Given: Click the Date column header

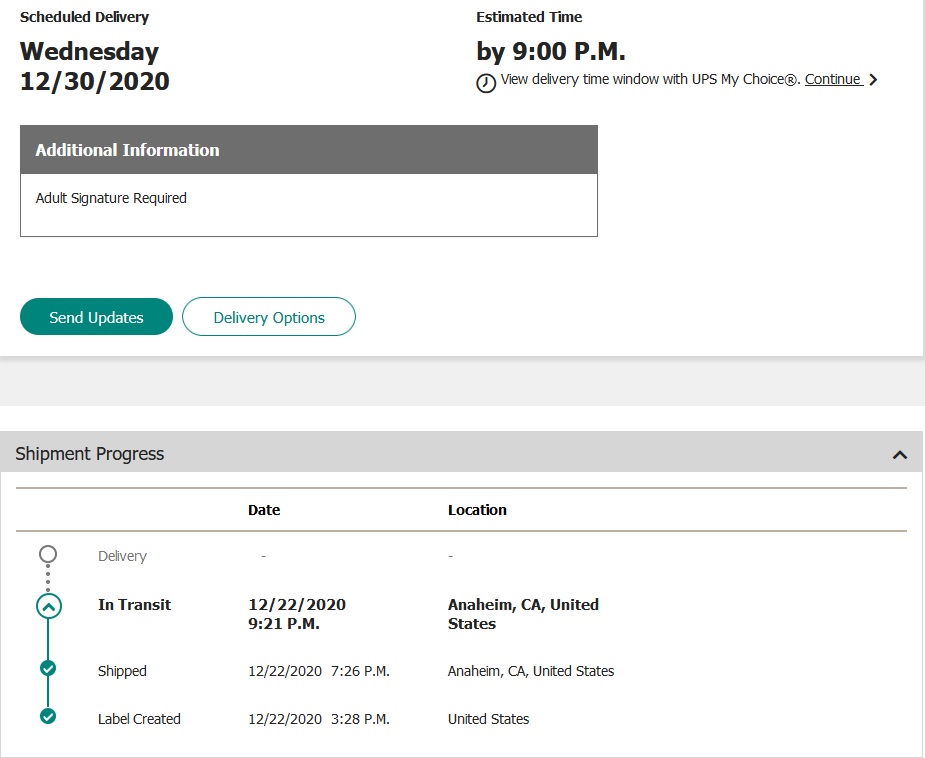Looking at the screenshot, I should [264, 510].
